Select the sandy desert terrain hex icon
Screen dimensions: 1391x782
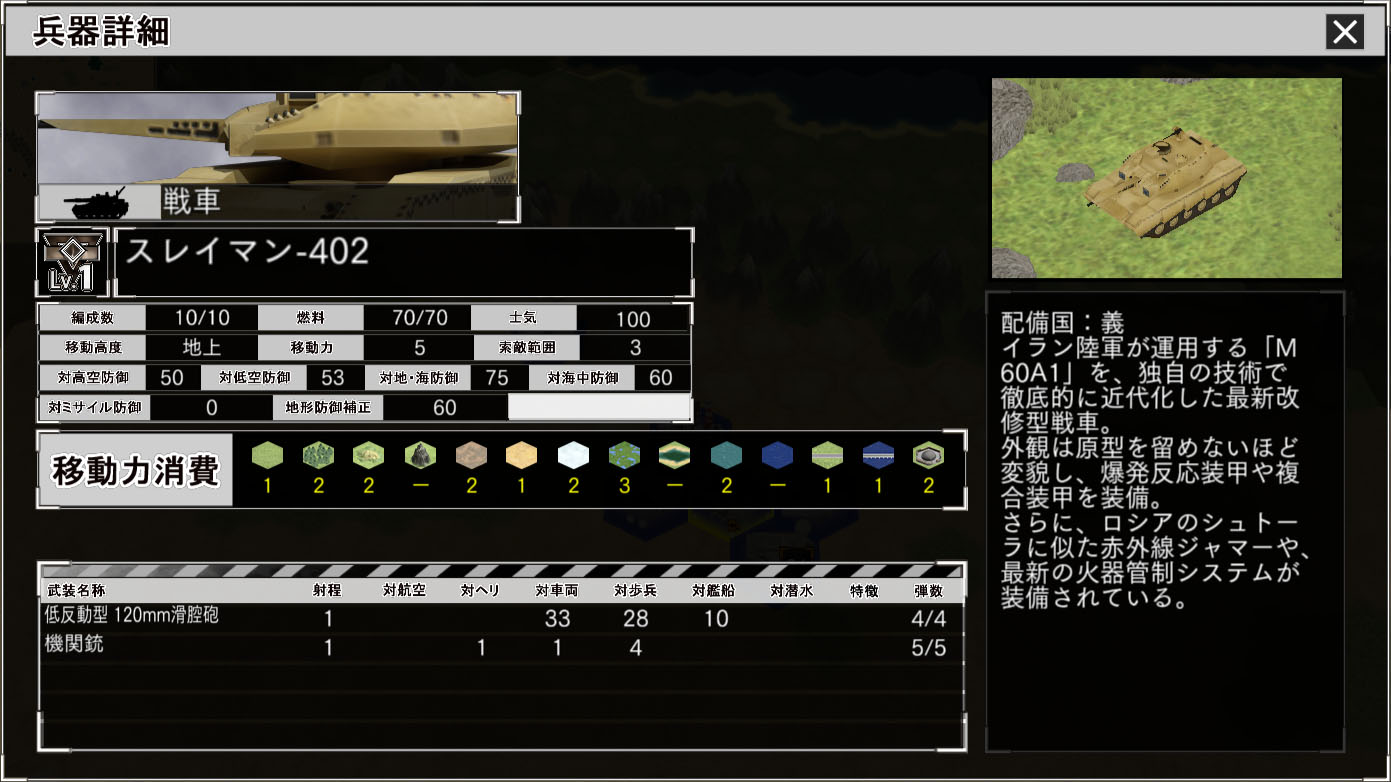(x=522, y=456)
